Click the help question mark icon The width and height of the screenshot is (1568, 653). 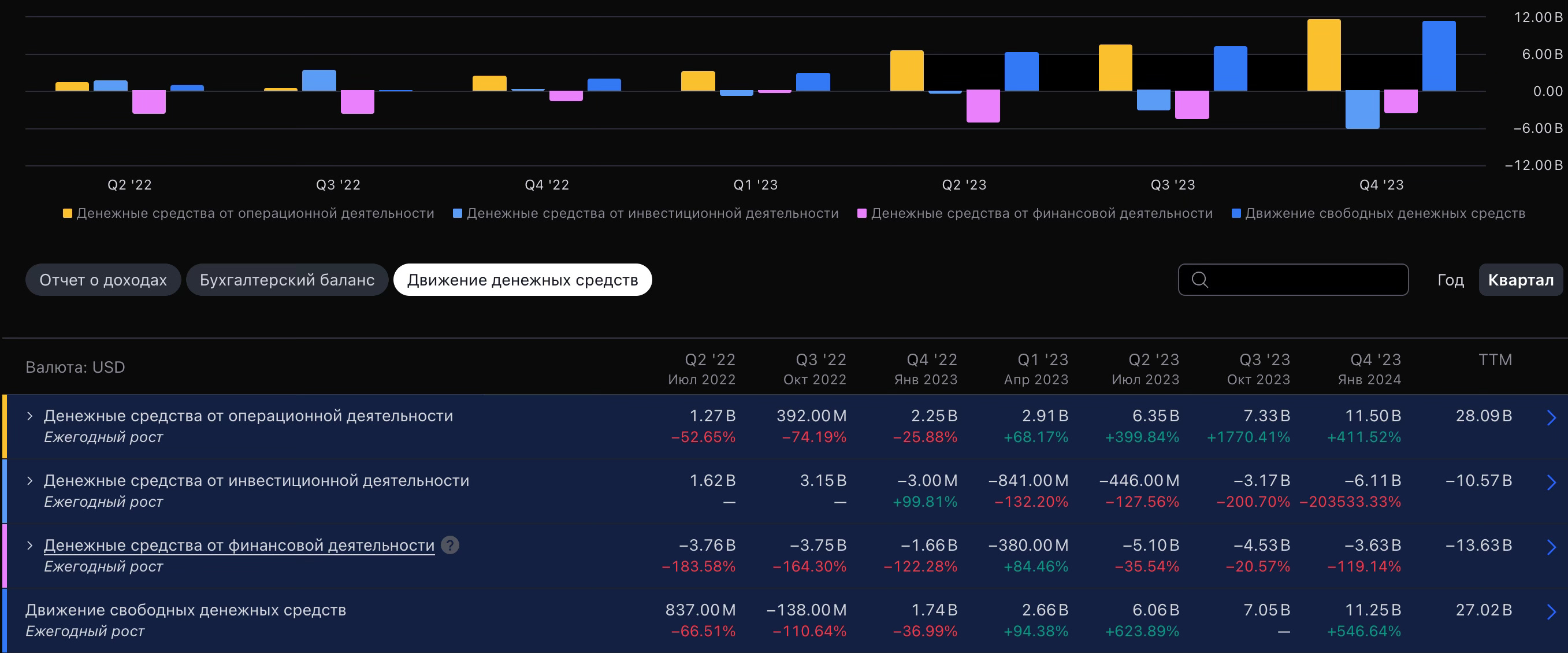tap(450, 546)
